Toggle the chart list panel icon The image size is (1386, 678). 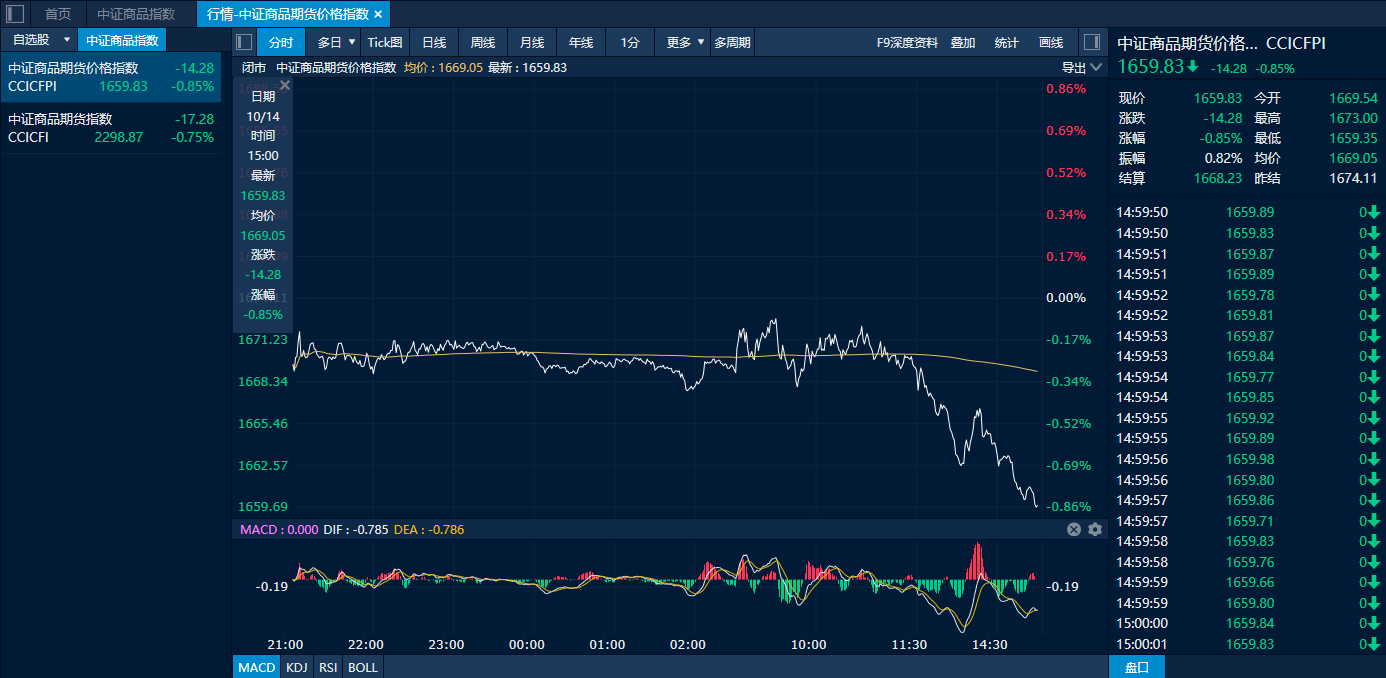(243, 42)
